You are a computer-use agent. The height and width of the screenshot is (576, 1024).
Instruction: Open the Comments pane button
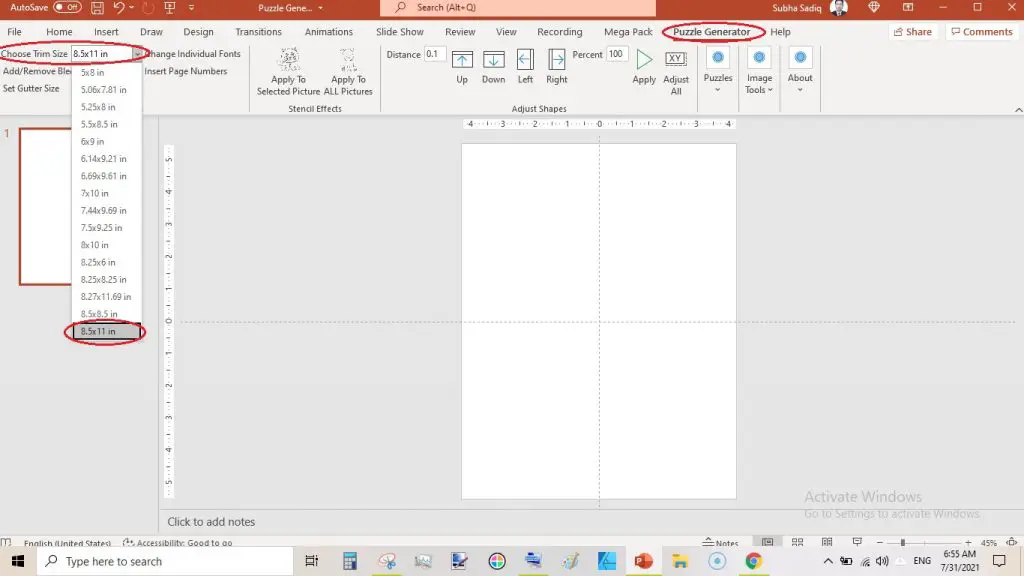pyautogui.click(x=982, y=31)
